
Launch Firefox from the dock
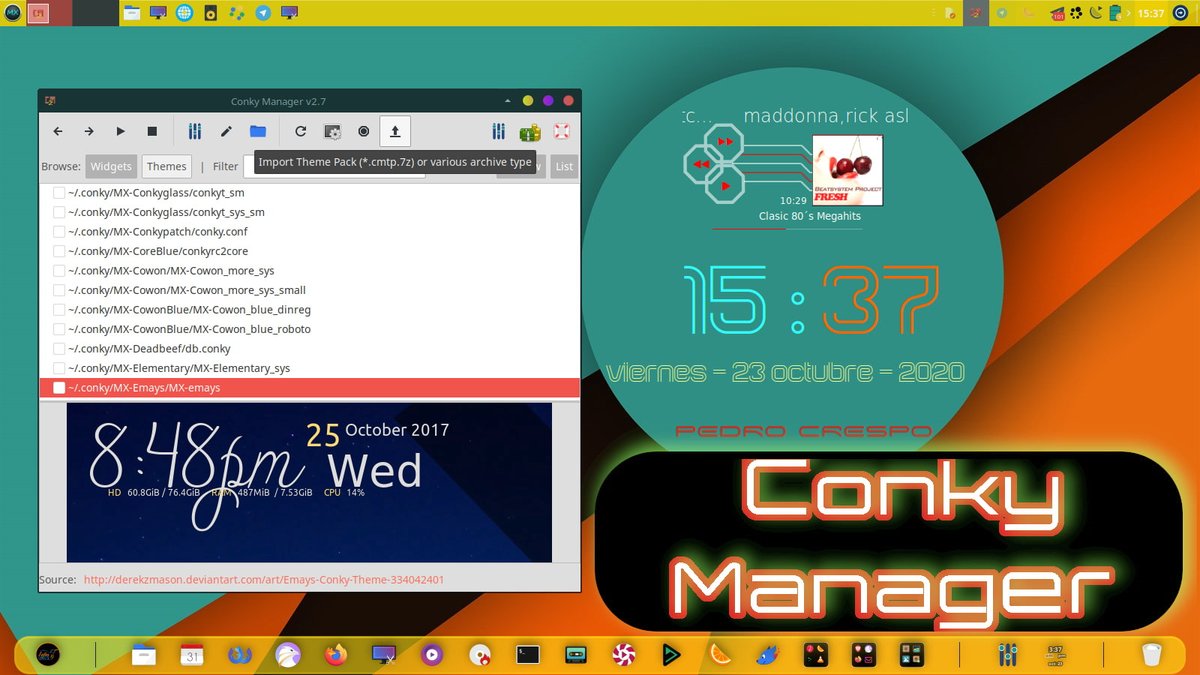pyautogui.click(x=335, y=655)
